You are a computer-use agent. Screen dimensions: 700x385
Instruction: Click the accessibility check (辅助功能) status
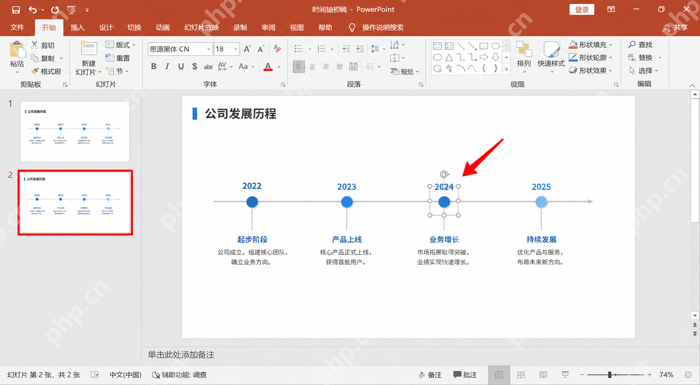click(179, 375)
